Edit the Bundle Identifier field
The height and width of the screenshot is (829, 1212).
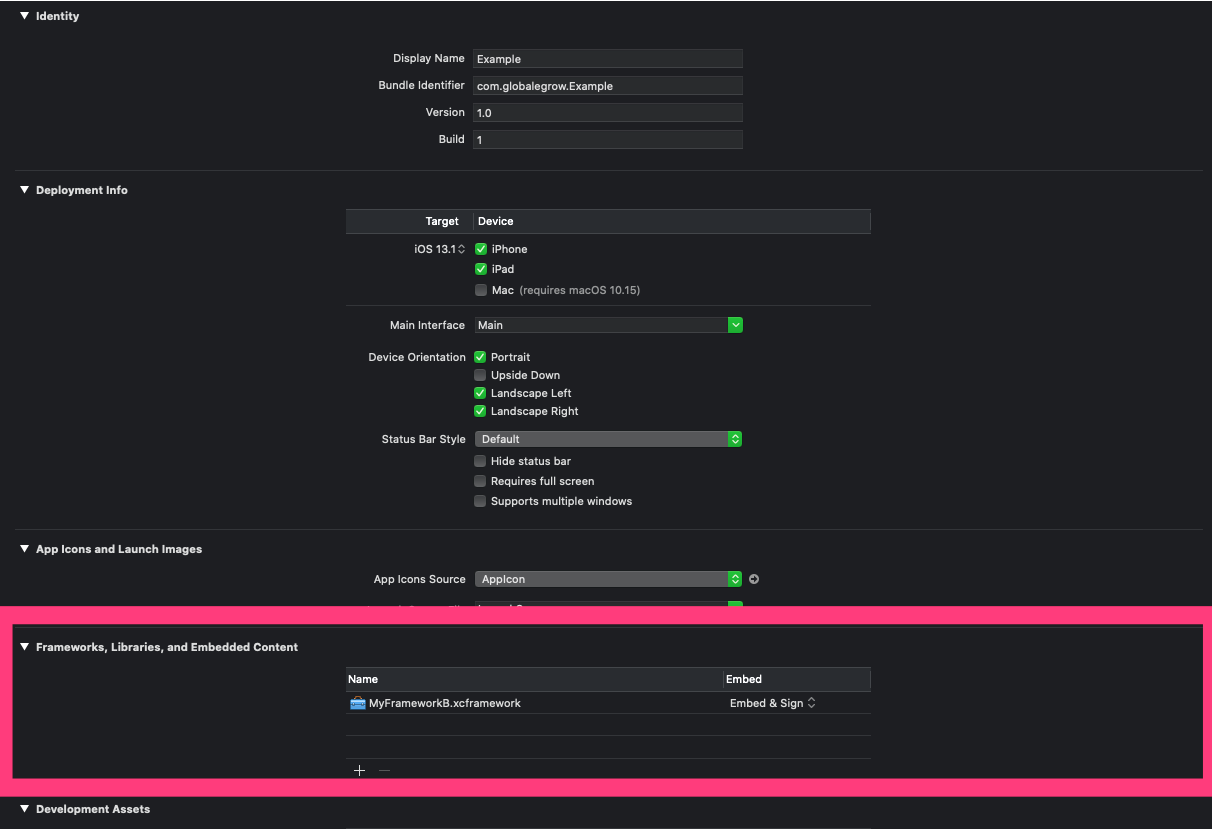point(607,86)
